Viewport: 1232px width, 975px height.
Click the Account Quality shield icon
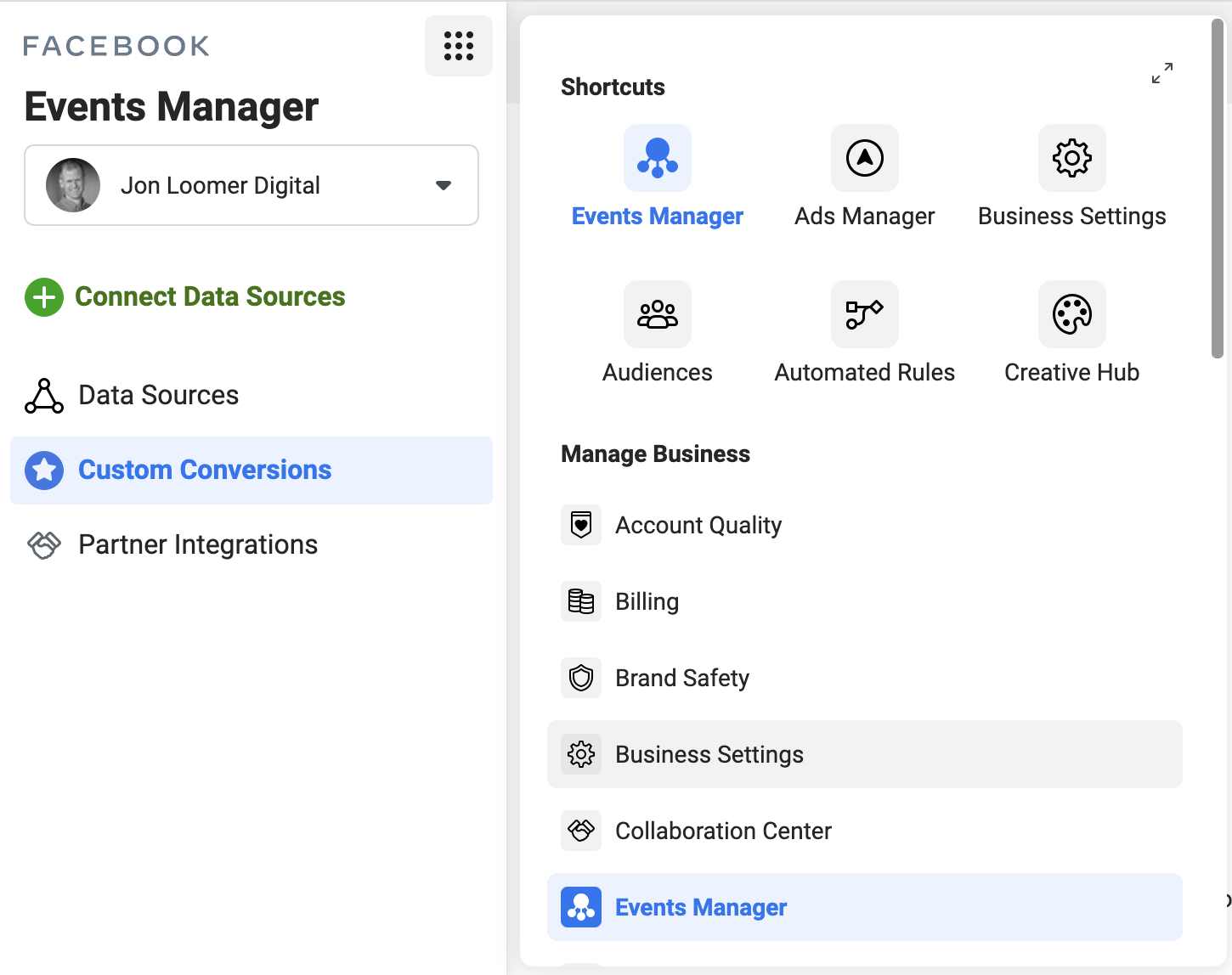point(581,525)
